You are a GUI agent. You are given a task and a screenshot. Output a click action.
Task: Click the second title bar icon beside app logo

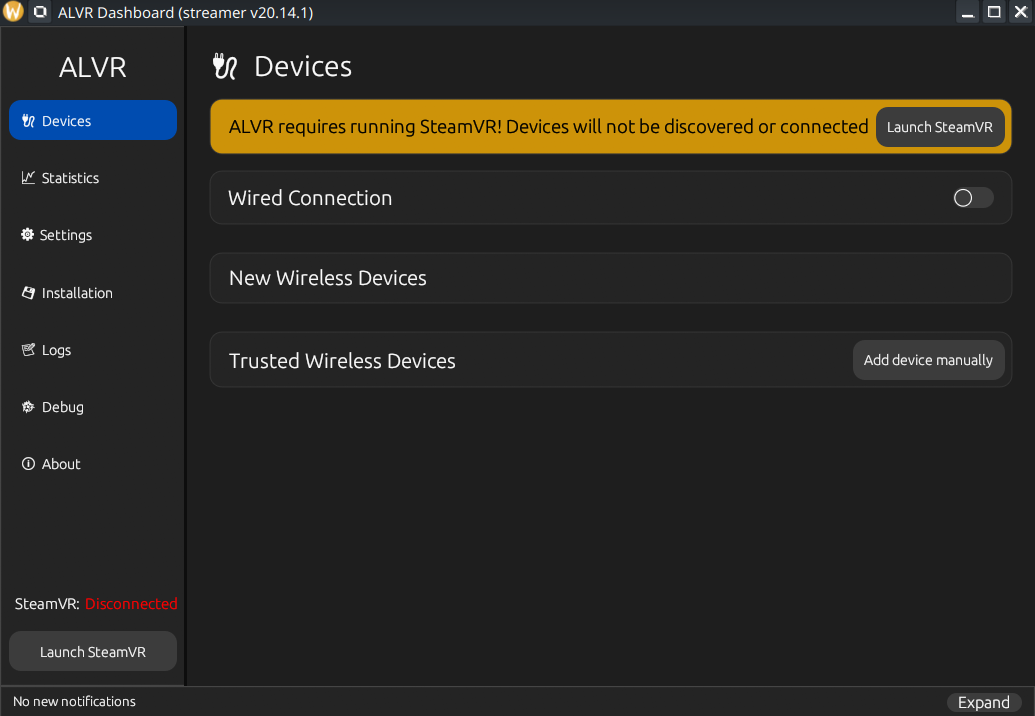40,12
